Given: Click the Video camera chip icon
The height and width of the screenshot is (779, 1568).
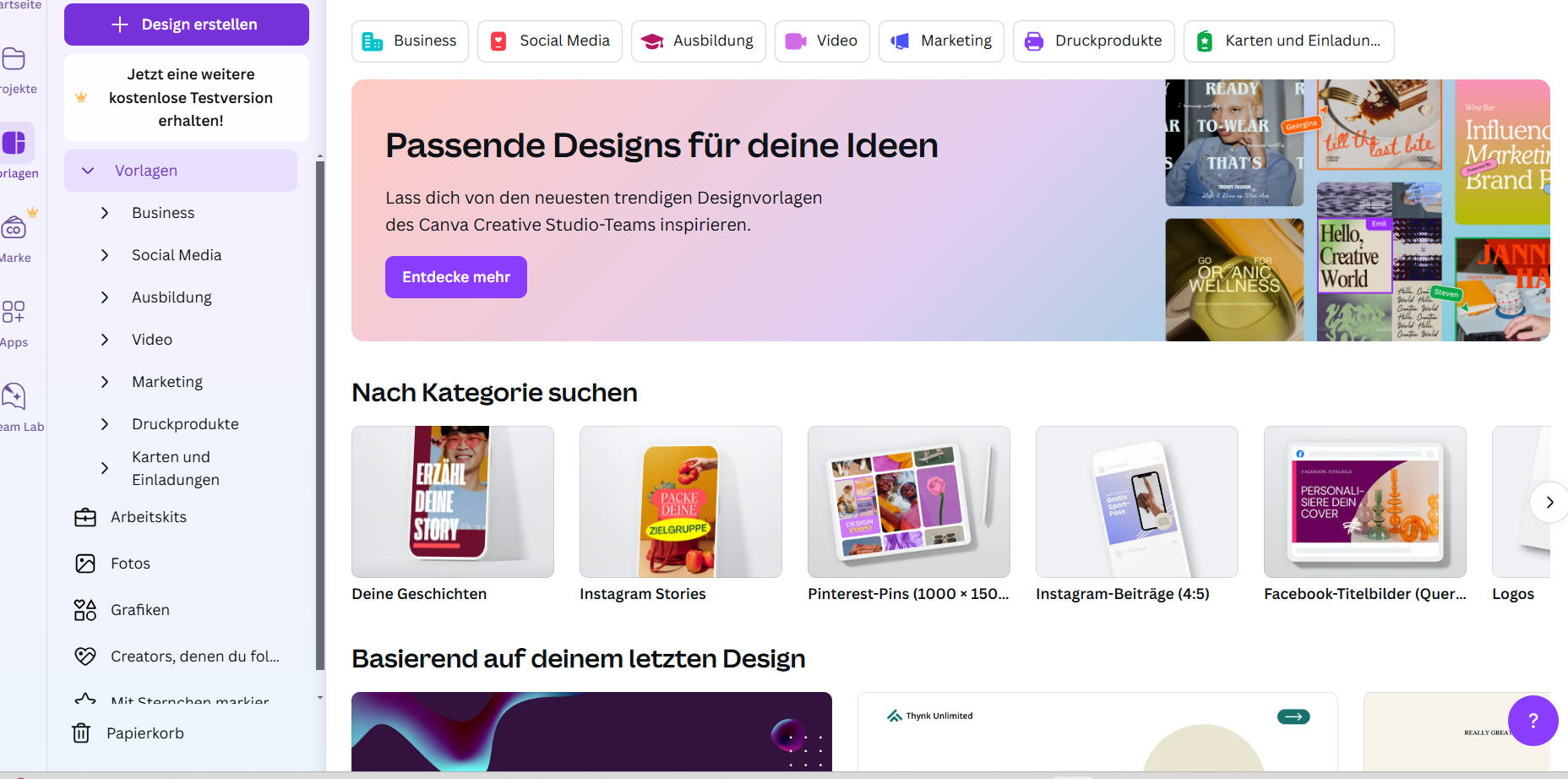Looking at the screenshot, I should (x=796, y=41).
